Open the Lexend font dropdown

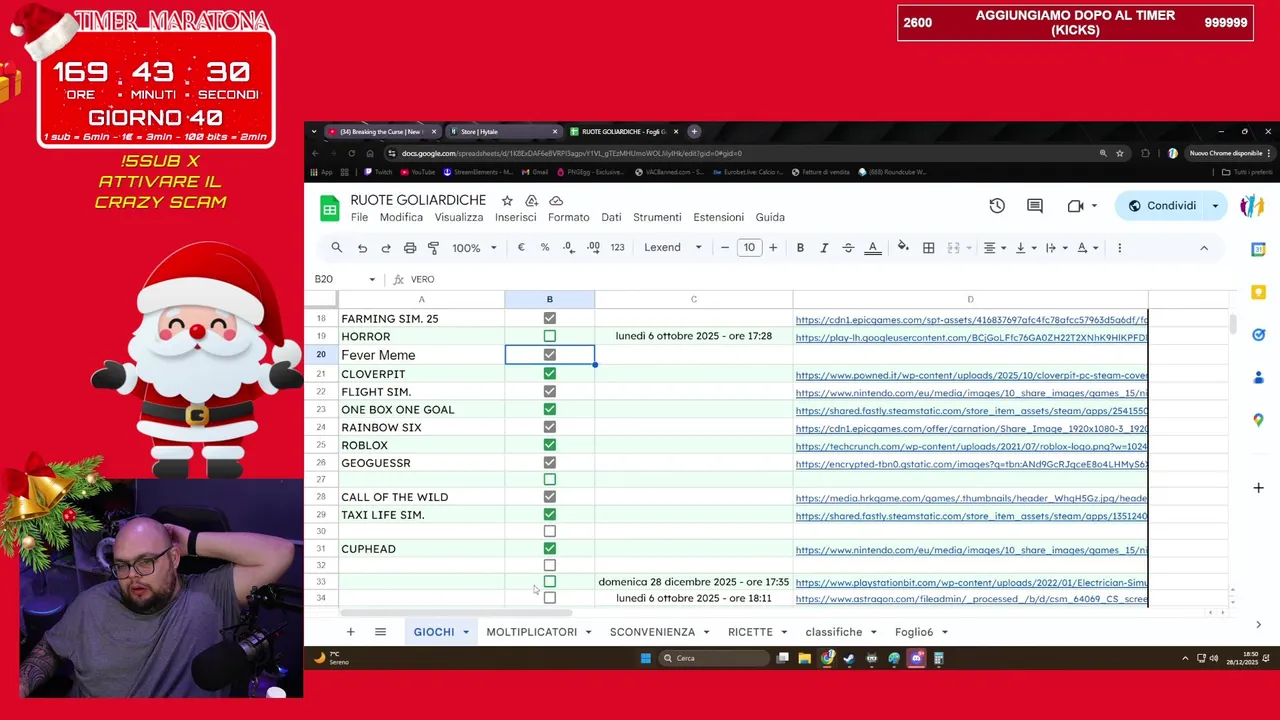672,248
